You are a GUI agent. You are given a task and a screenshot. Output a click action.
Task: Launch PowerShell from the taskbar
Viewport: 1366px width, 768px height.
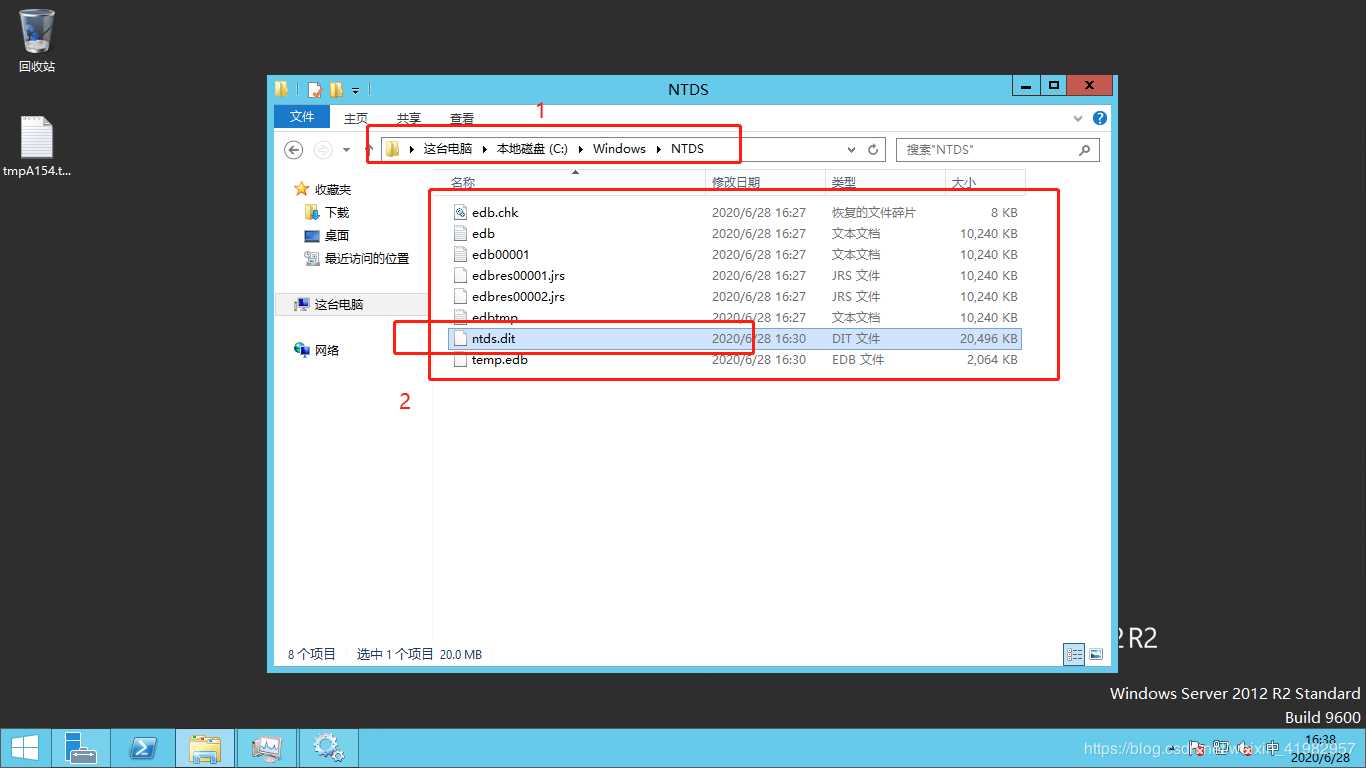click(143, 748)
